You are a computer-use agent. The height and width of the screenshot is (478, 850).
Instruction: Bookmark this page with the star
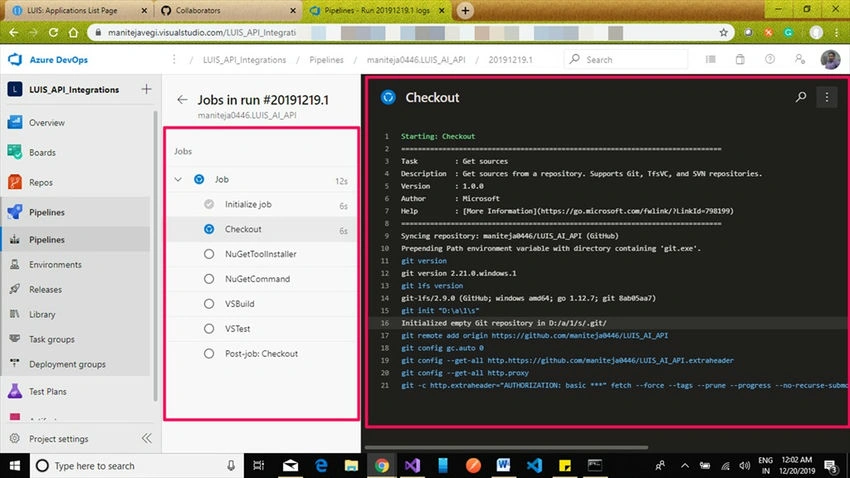pos(723,33)
